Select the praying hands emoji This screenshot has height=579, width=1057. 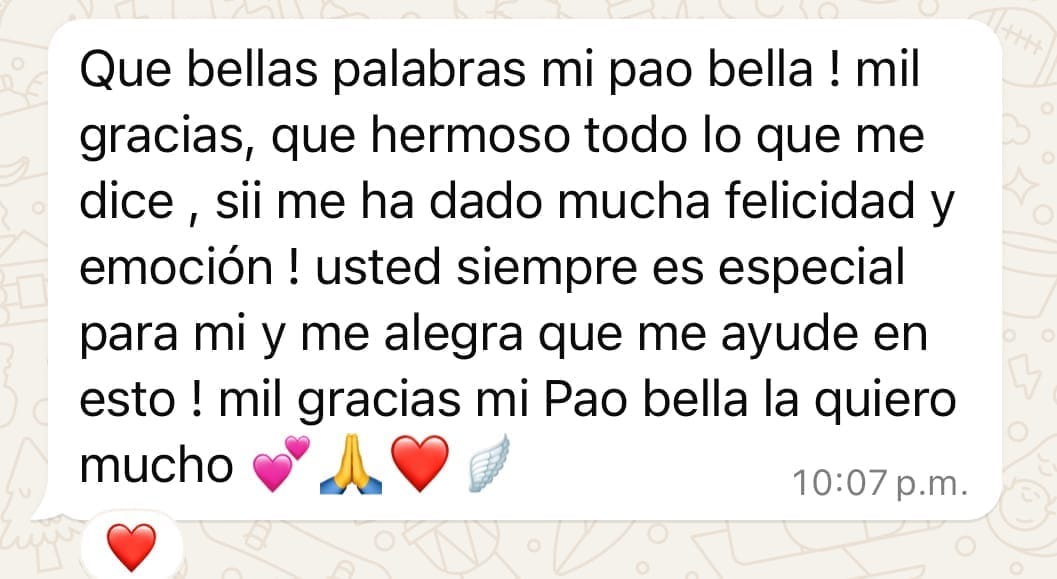point(350,464)
